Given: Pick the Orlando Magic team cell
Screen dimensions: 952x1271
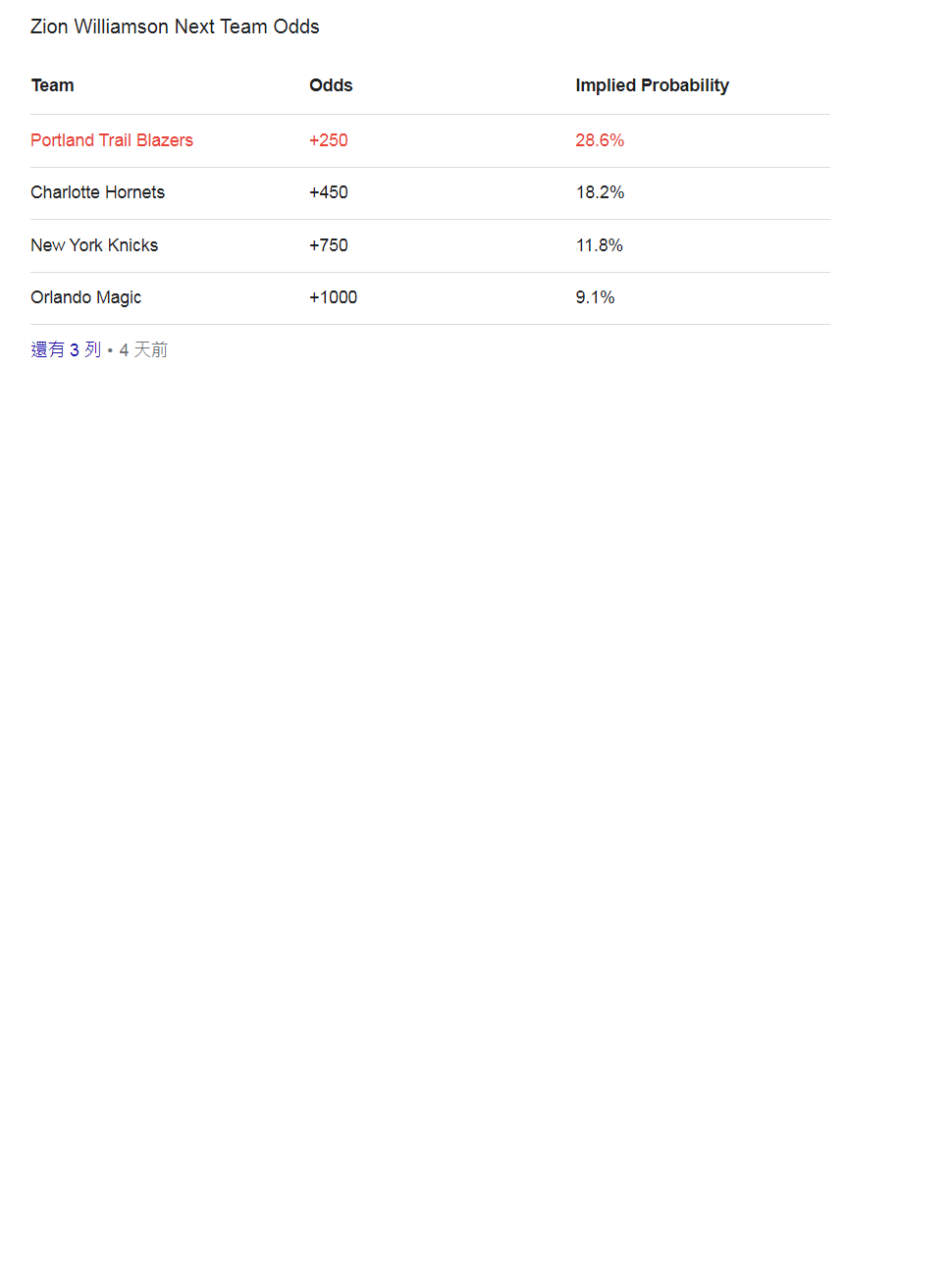Looking at the screenshot, I should [x=85, y=297].
